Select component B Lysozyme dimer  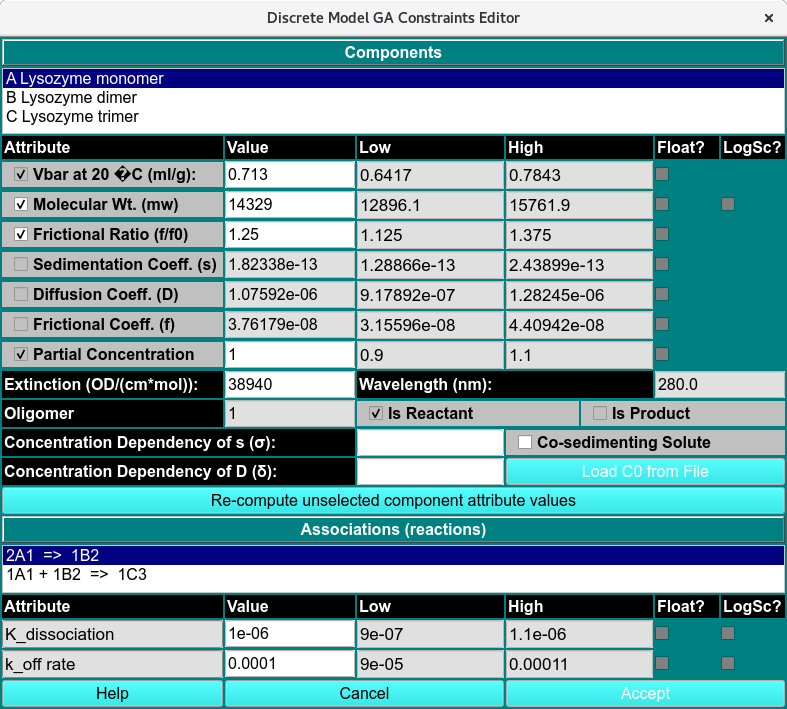pyautogui.click(x=394, y=97)
